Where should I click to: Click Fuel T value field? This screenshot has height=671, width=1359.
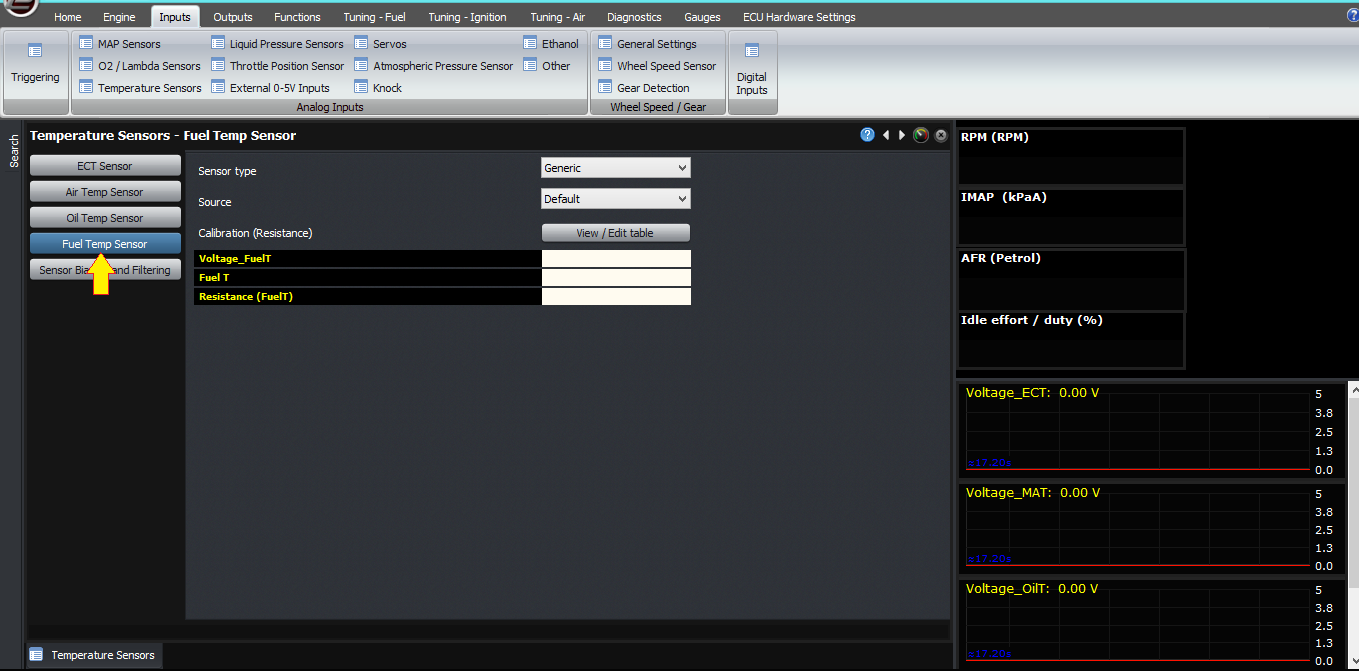[616, 277]
